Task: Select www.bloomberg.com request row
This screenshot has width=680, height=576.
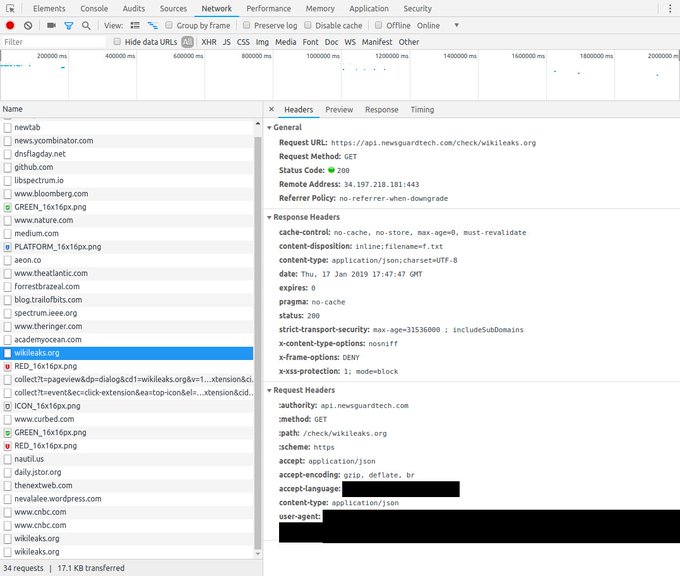Action: tap(127, 193)
